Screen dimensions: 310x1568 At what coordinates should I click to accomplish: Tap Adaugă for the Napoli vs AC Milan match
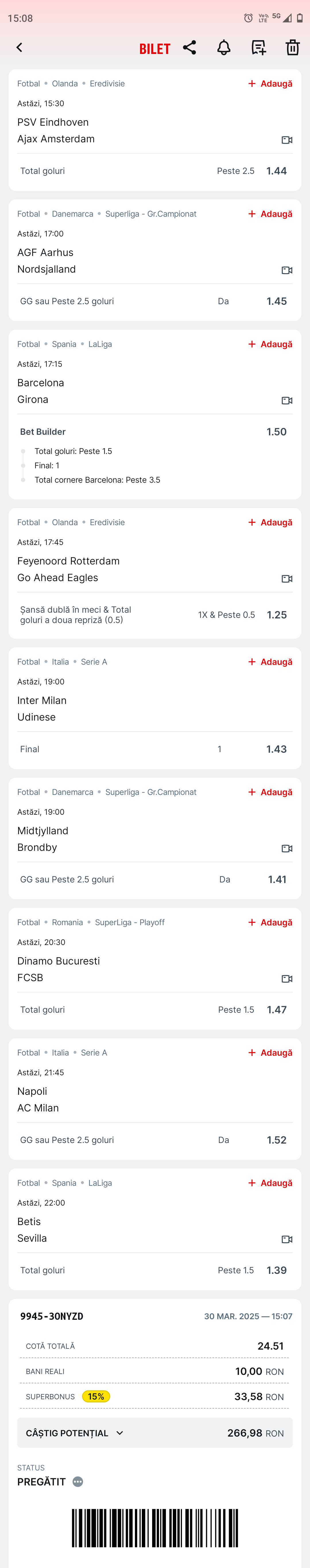click(270, 1052)
